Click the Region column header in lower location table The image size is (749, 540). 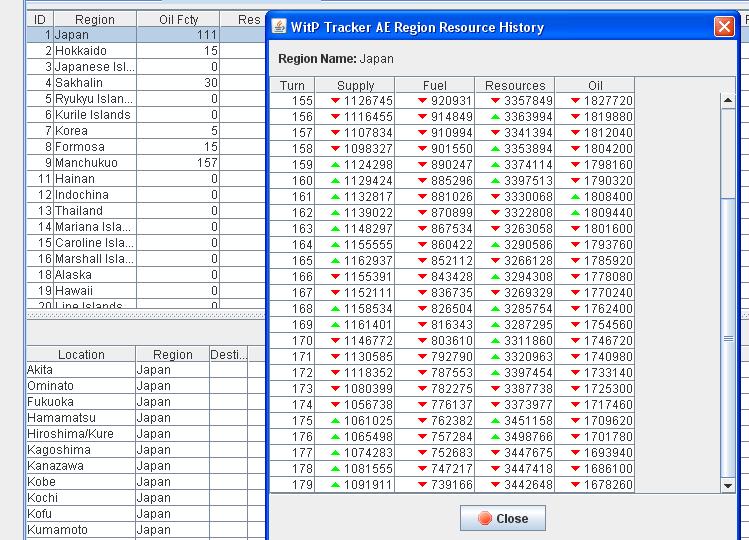[172, 354]
